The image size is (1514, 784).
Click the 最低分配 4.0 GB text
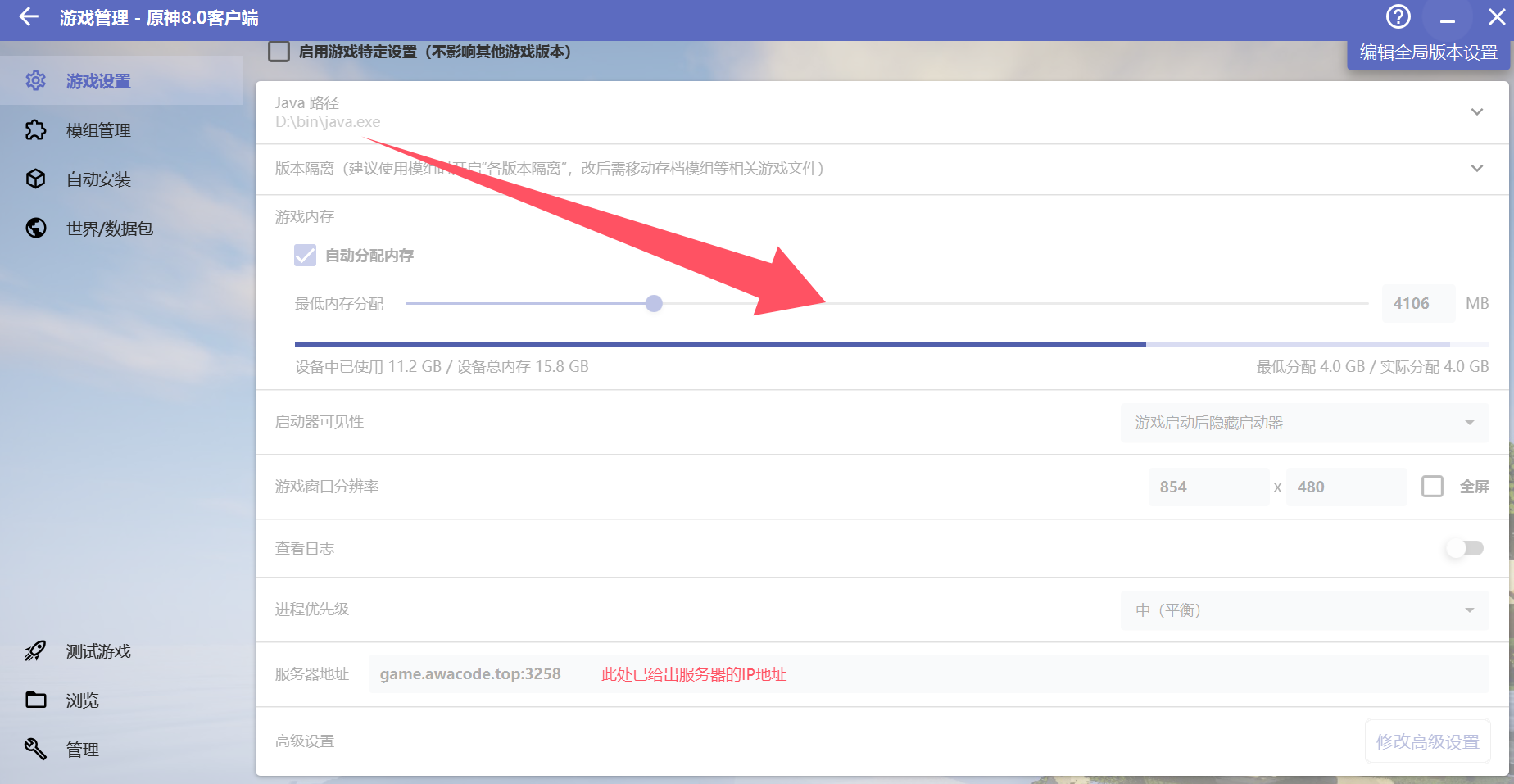click(1311, 366)
